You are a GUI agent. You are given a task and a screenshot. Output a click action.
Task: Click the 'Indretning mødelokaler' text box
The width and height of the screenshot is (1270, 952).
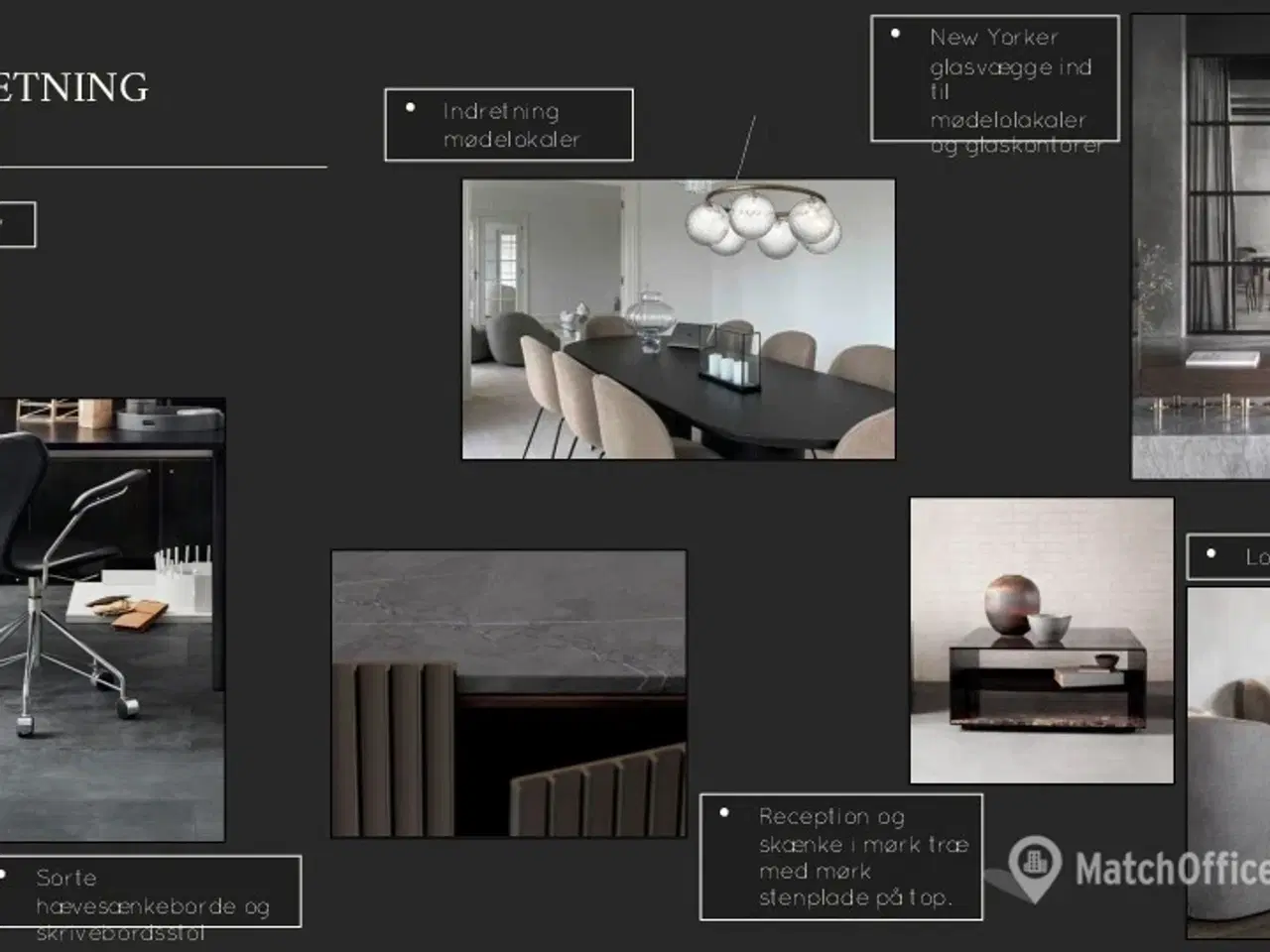[x=508, y=125]
